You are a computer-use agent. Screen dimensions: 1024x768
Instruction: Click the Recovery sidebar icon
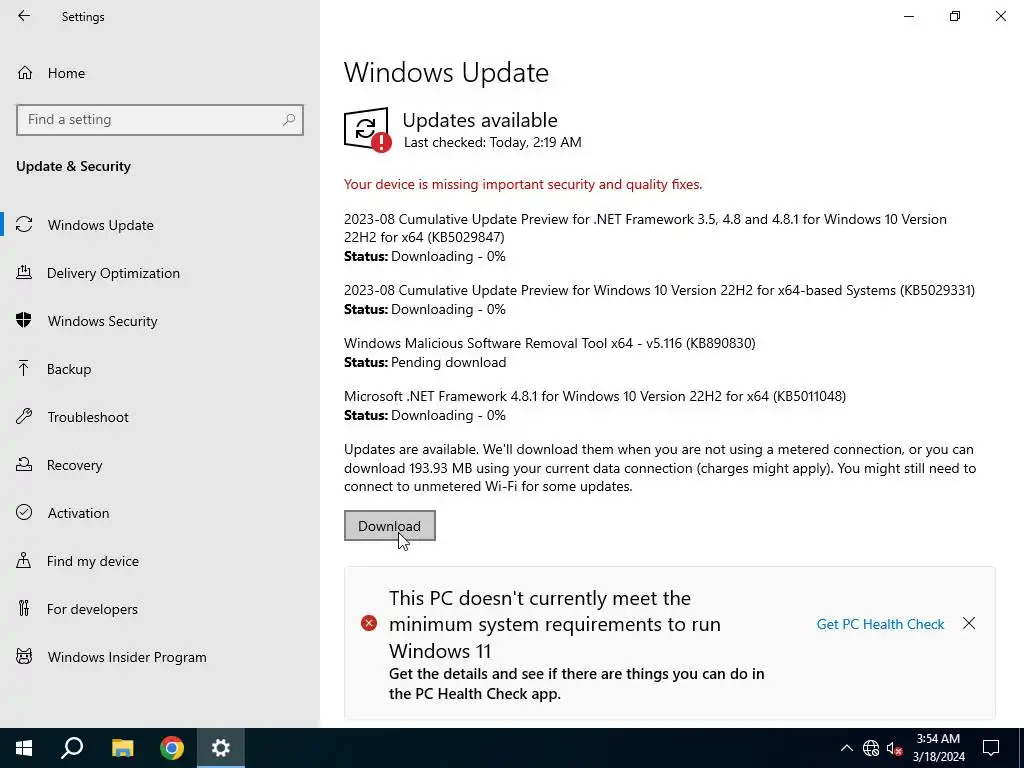point(24,465)
